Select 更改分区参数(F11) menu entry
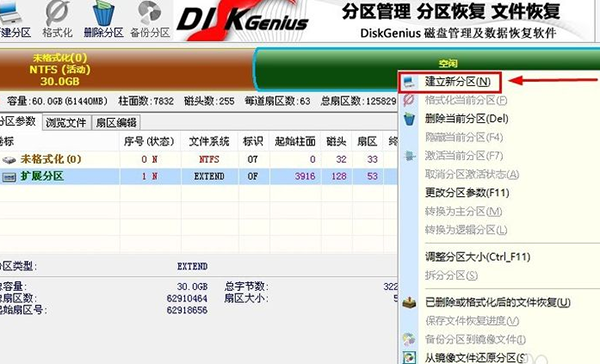Image resolution: width=600 pixels, height=364 pixels. coord(467,193)
